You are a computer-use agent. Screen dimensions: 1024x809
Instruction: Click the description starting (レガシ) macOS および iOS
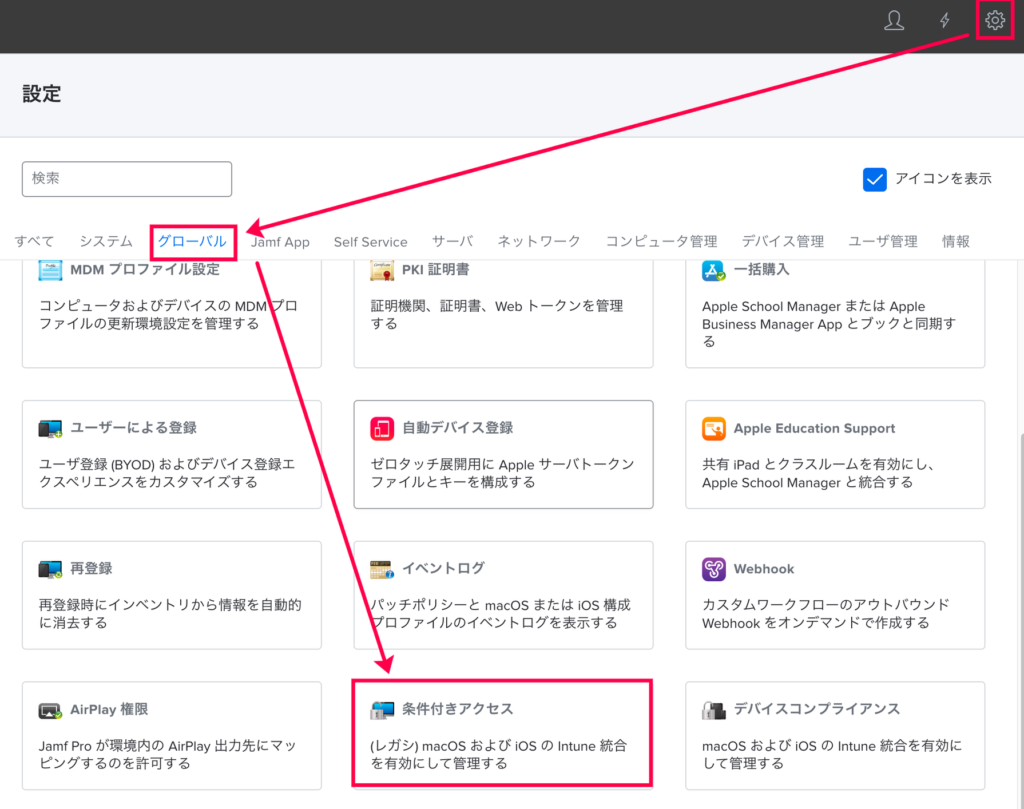(498, 755)
